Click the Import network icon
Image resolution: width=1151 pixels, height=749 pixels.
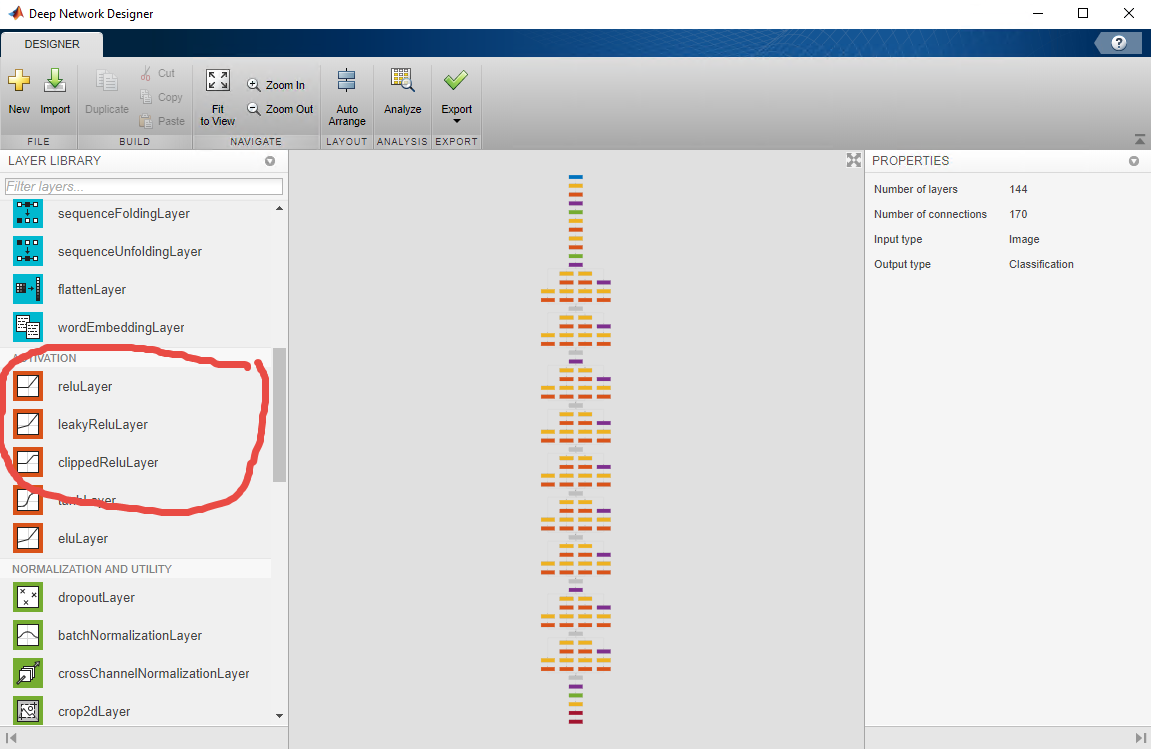click(55, 82)
